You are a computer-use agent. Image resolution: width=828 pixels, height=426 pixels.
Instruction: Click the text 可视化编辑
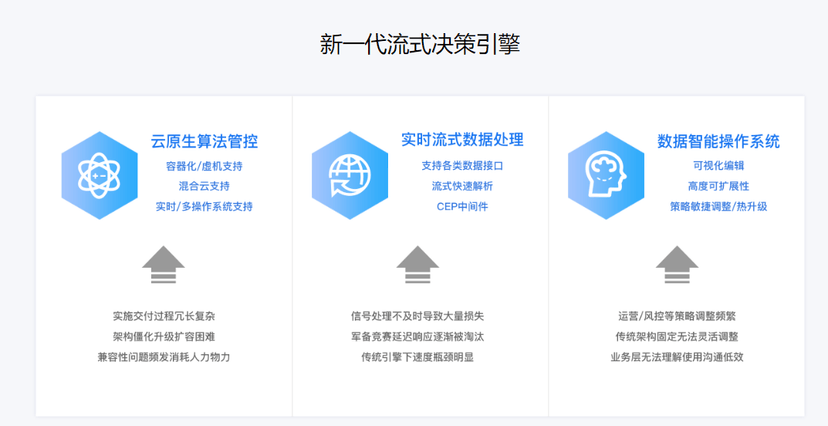tap(718, 166)
